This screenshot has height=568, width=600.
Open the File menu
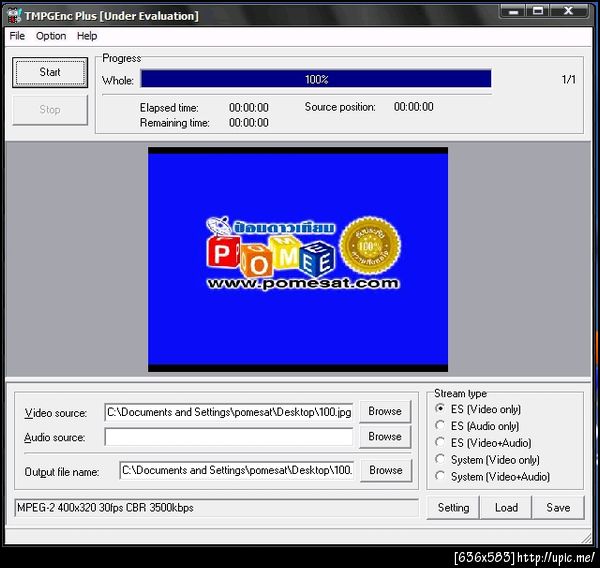pyautogui.click(x=17, y=36)
